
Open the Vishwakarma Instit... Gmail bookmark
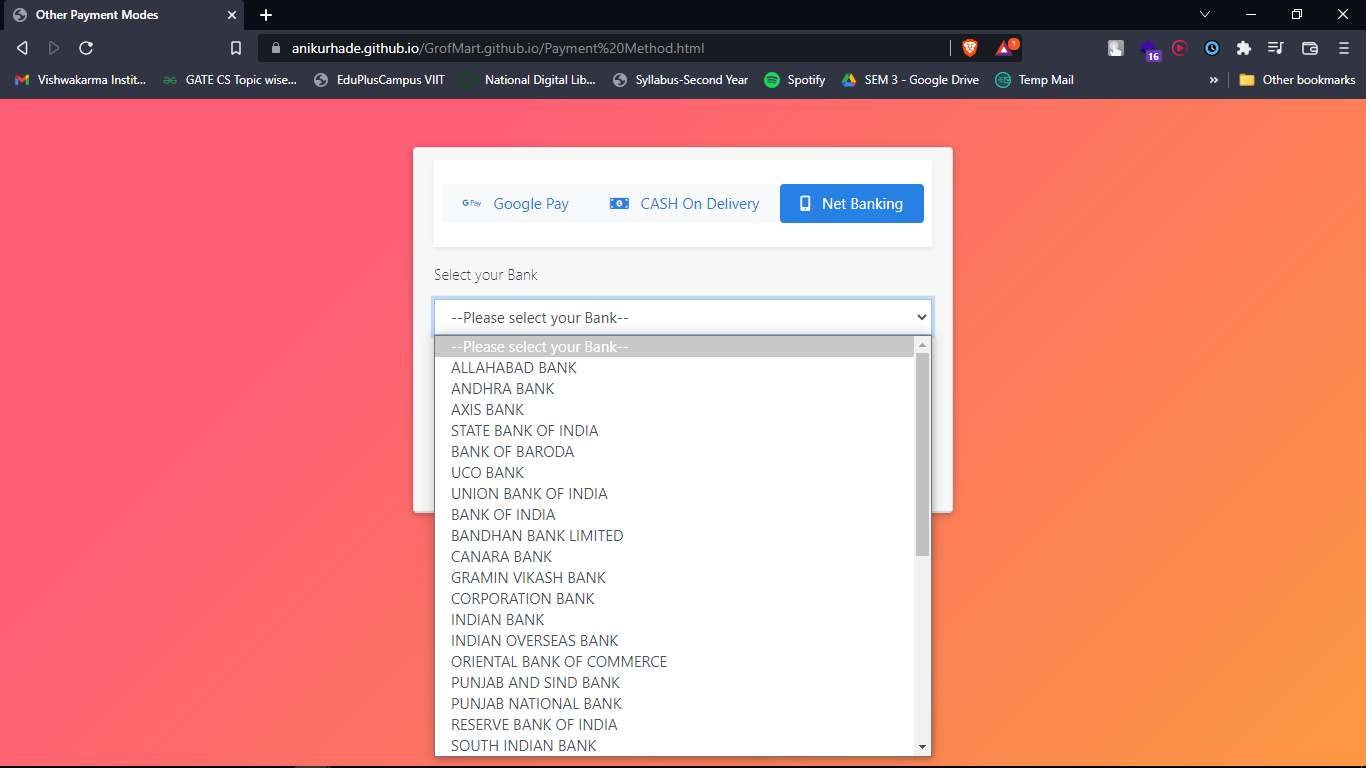(81, 80)
